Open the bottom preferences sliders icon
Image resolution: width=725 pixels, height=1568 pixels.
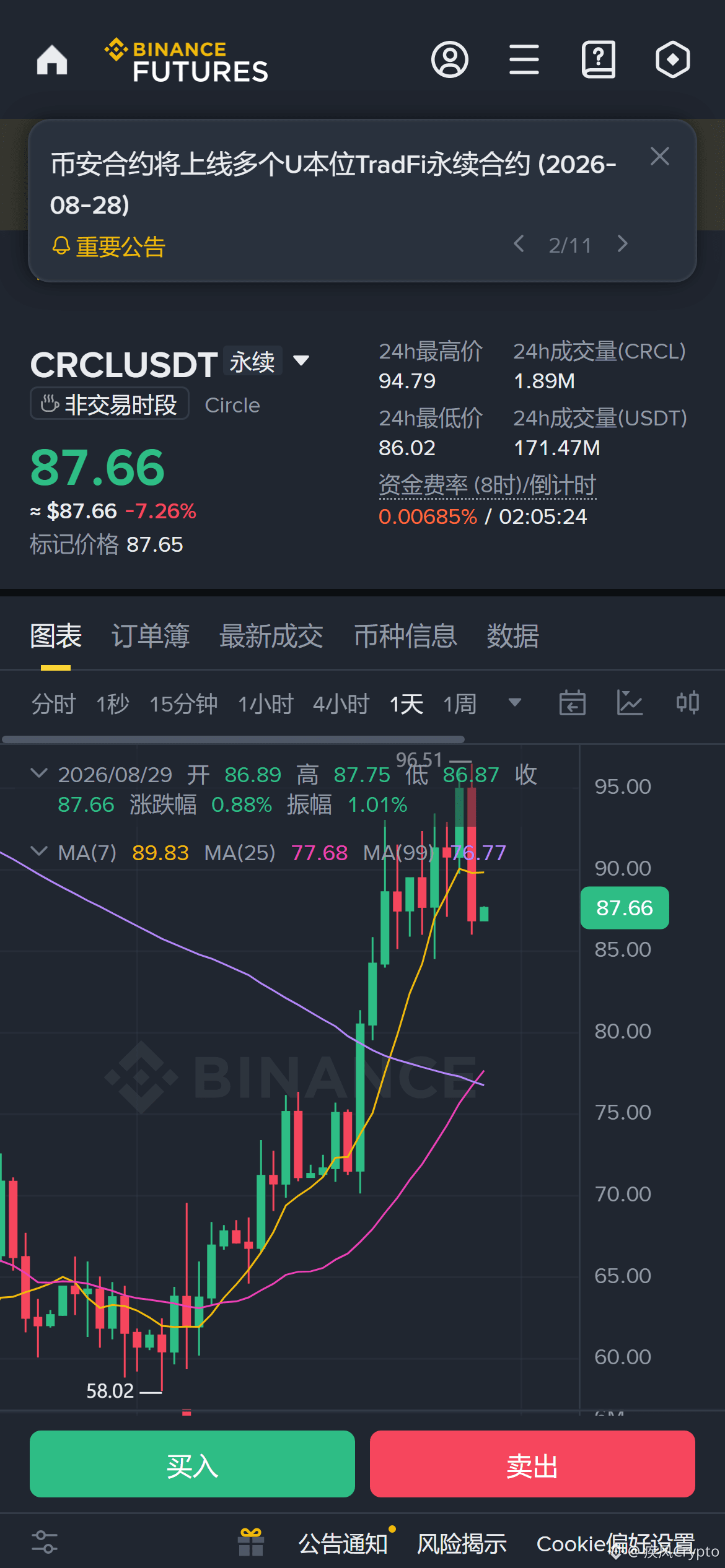(x=45, y=1542)
